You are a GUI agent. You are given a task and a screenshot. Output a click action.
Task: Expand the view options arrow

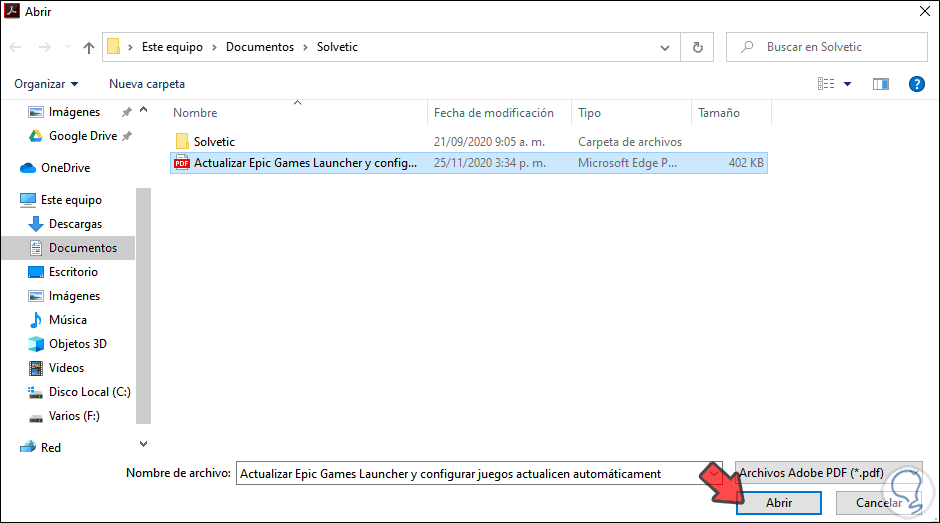coord(848,84)
